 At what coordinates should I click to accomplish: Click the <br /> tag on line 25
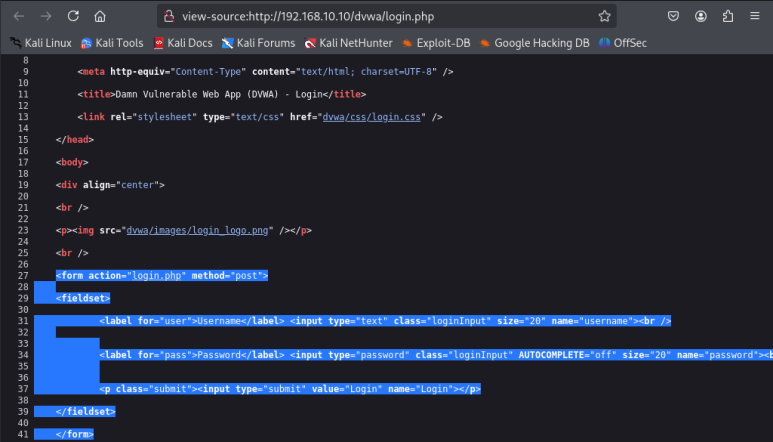[x=72, y=253]
